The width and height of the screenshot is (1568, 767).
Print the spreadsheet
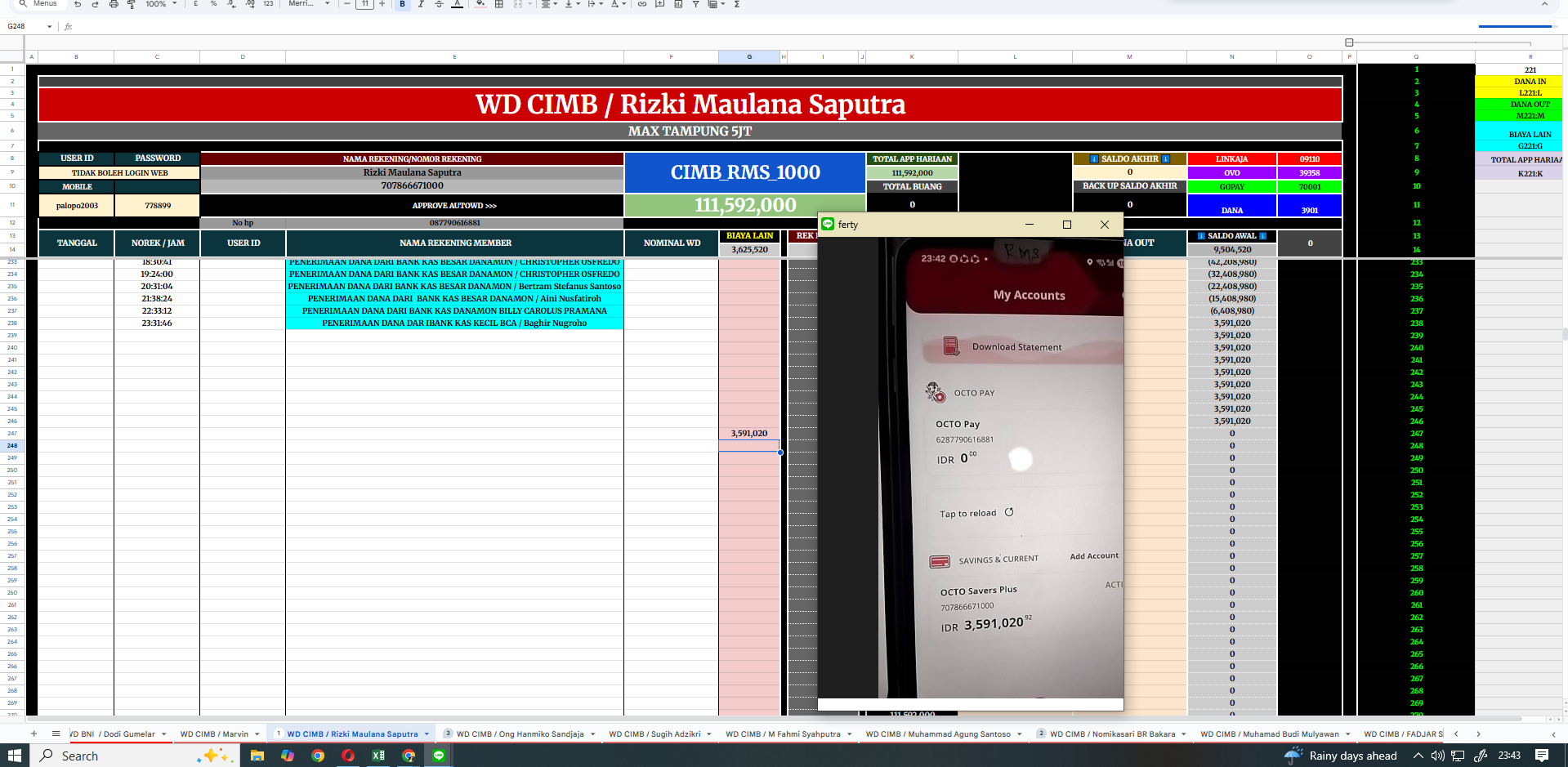tap(113, 4)
